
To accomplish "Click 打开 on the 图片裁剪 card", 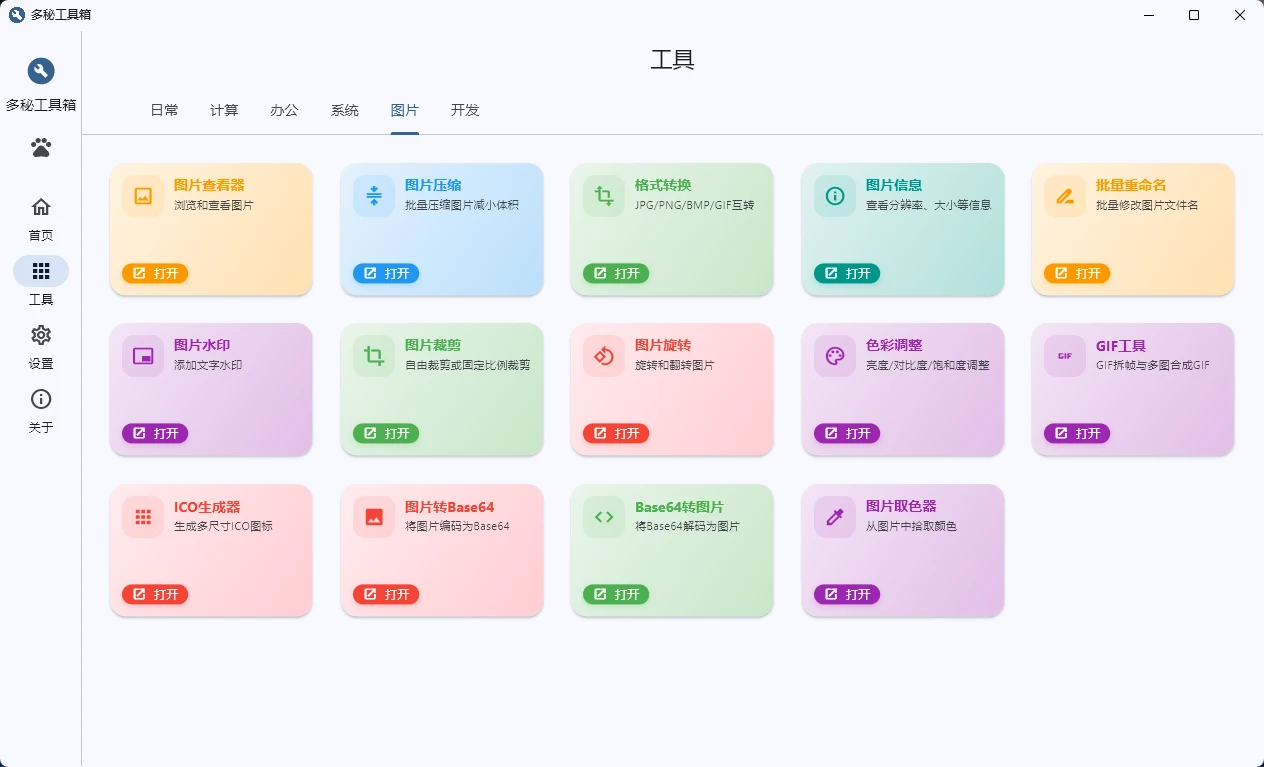I will pyautogui.click(x=385, y=433).
